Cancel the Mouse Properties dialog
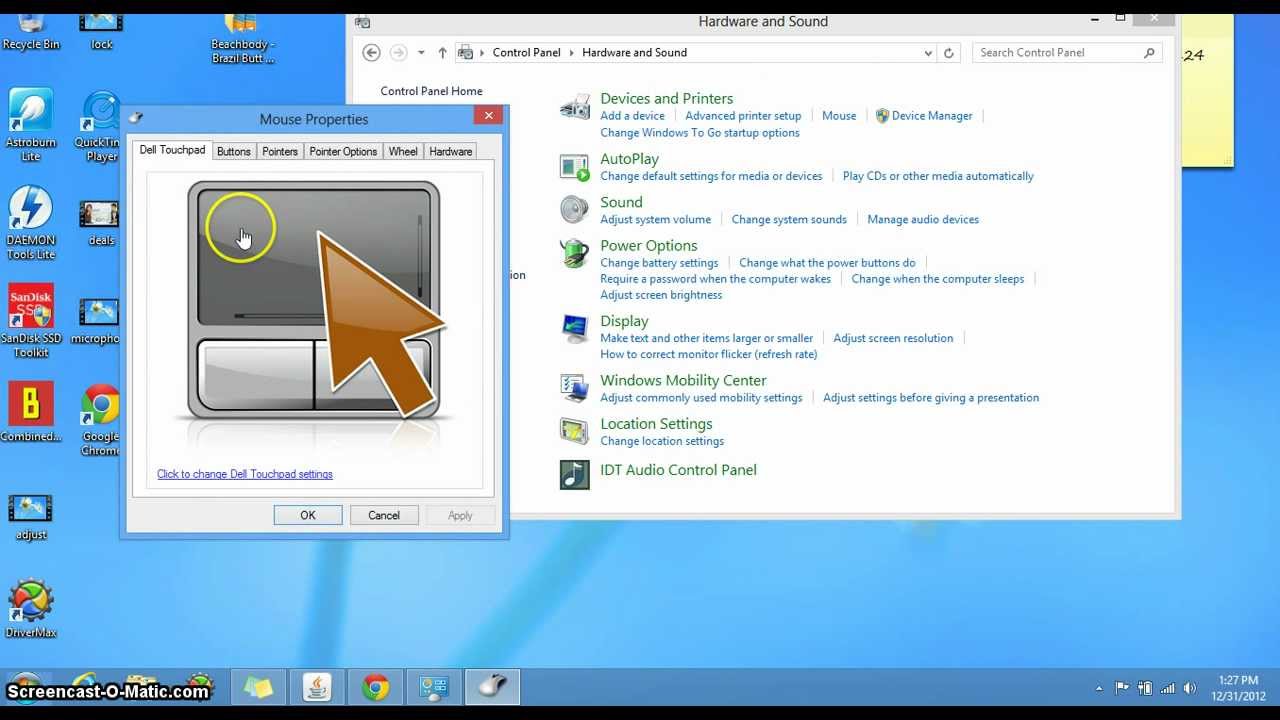Image resolution: width=1280 pixels, height=720 pixels. pyautogui.click(x=384, y=515)
